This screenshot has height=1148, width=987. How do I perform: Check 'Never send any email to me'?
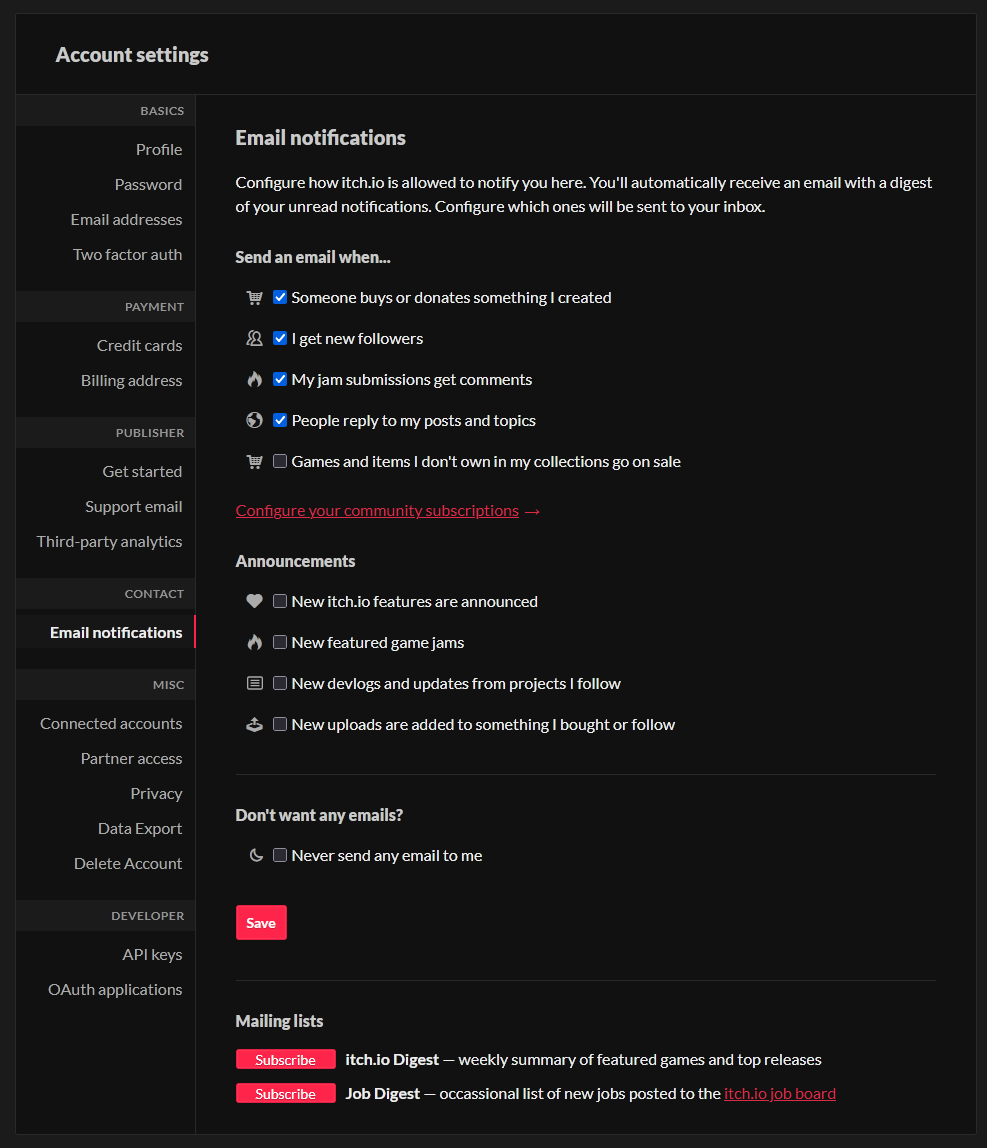[x=280, y=855]
